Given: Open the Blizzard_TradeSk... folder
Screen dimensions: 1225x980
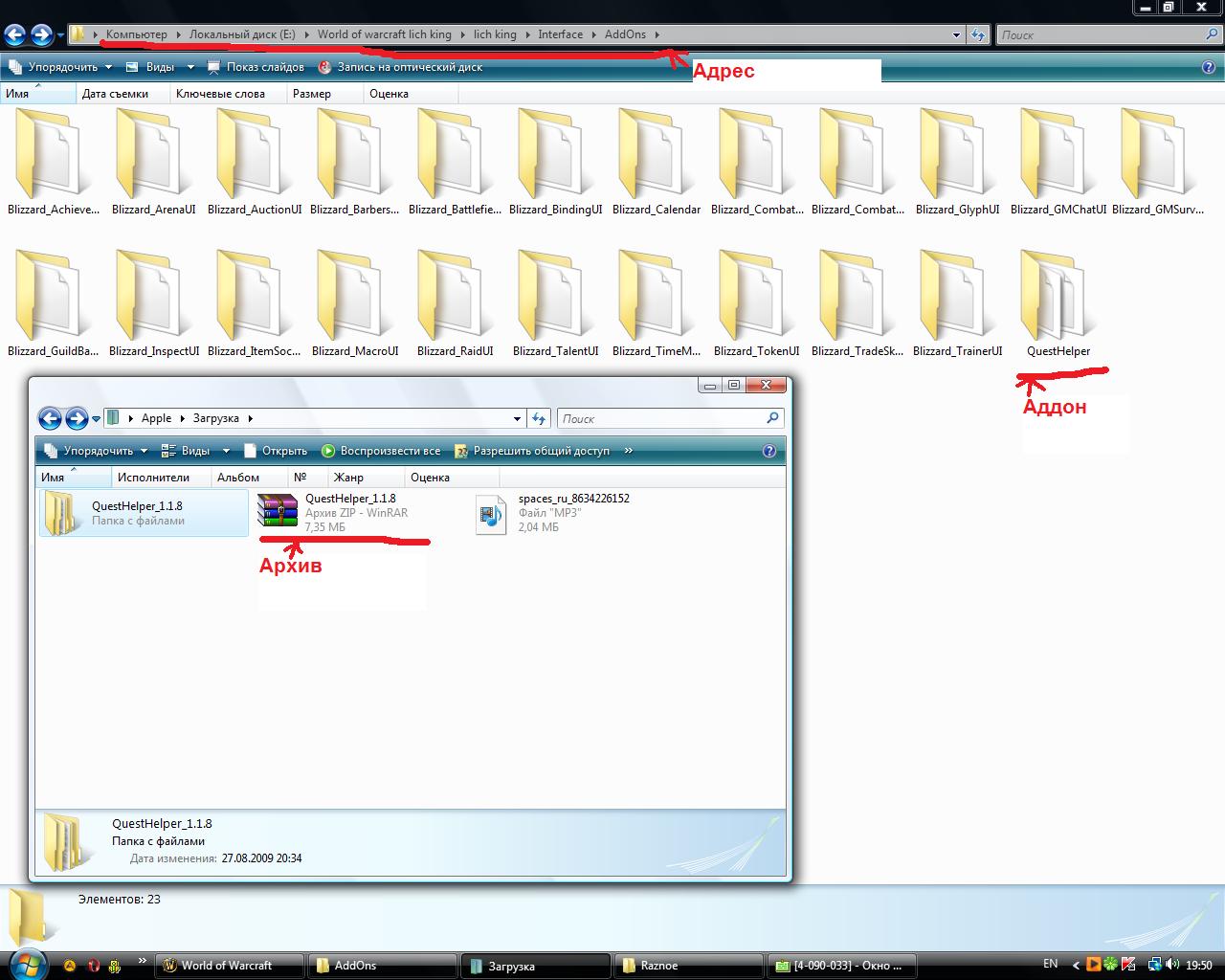Looking at the screenshot, I should point(857,304).
